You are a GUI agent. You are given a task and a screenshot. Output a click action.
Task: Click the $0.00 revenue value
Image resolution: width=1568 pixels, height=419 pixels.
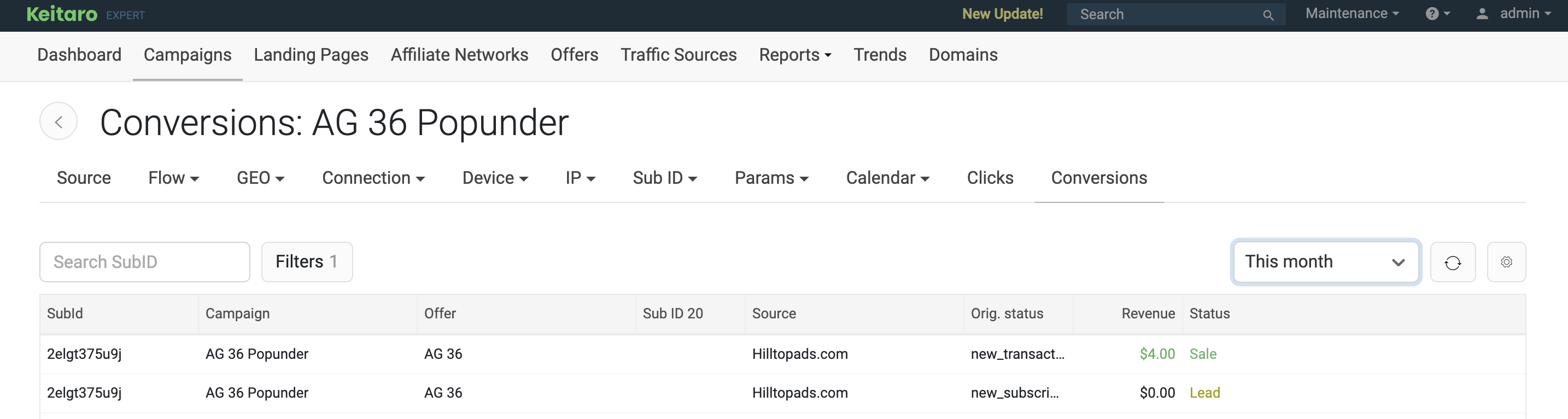pos(1157,393)
